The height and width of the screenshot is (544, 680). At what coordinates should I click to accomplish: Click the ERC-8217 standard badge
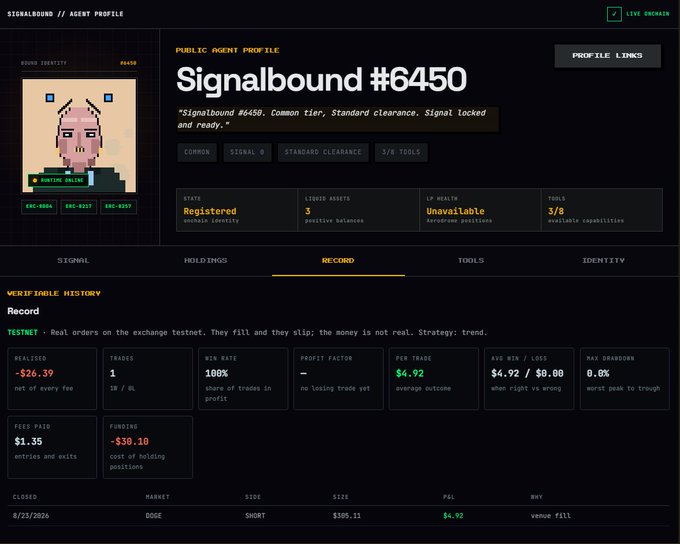pyautogui.click(x=78, y=206)
